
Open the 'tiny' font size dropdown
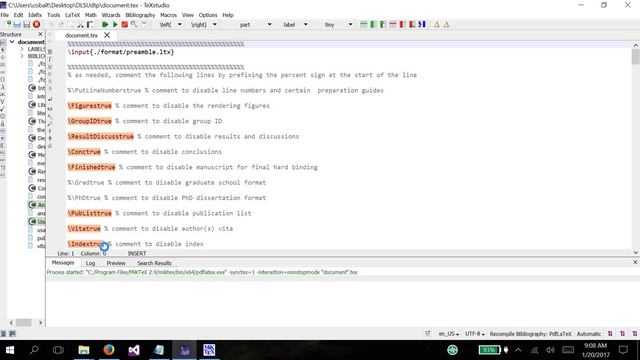point(350,24)
